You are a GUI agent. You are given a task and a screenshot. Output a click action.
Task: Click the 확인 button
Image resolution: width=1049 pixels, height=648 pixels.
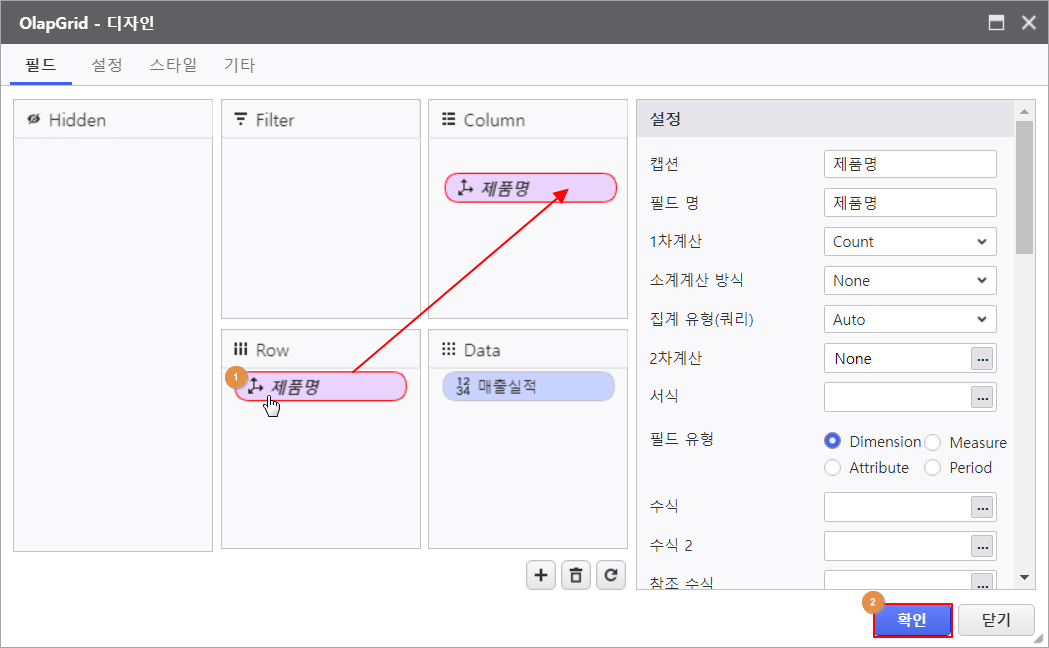point(913,620)
